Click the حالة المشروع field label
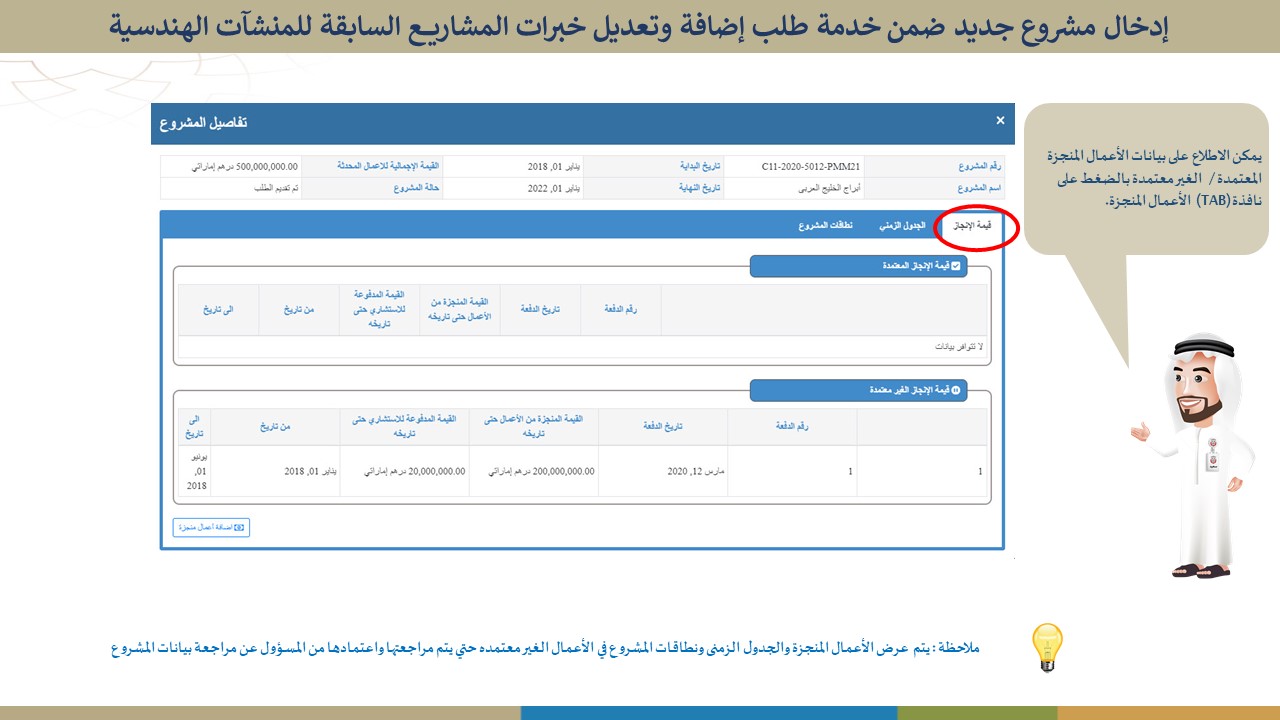 tap(416, 188)
